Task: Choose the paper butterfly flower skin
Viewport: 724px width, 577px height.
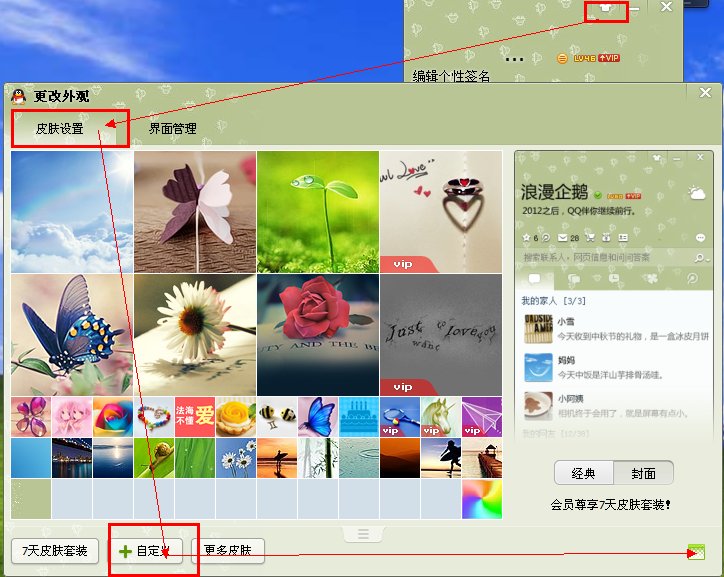Action: click(195, 212)
